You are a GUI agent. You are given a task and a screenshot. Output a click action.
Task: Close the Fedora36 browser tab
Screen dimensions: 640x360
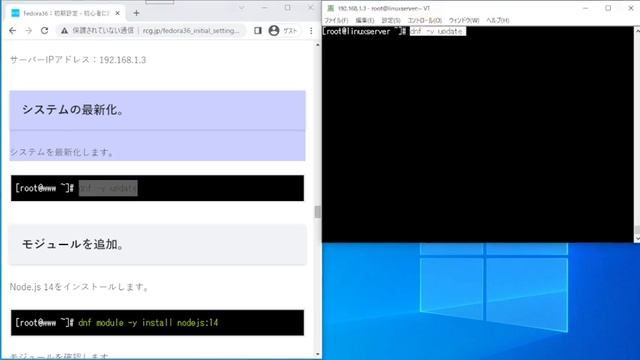[118, 13]
